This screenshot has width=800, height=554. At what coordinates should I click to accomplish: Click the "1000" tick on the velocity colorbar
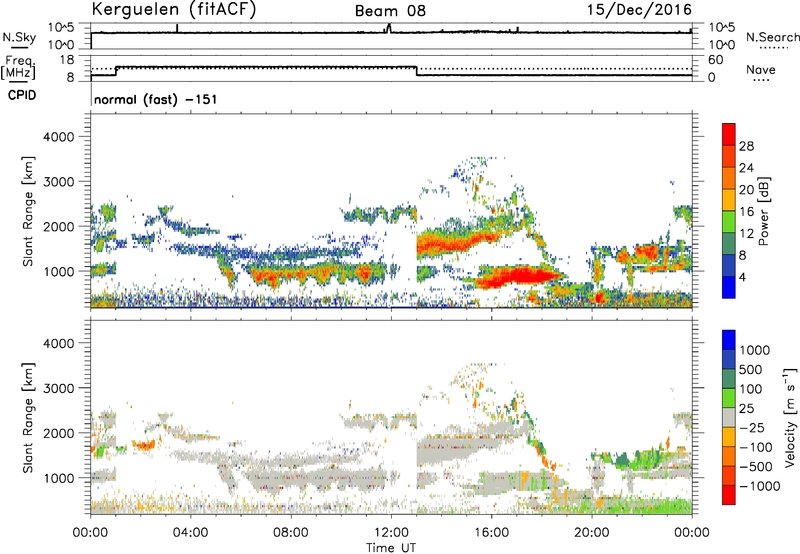pos(755,350)
